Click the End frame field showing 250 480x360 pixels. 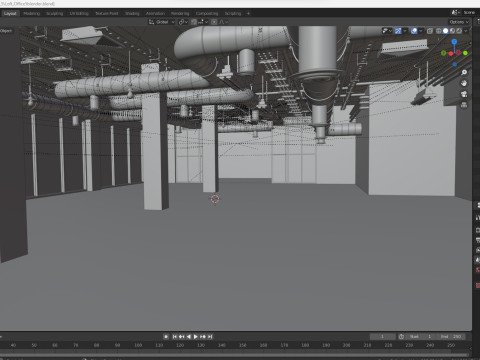click(x=451, y=337)
